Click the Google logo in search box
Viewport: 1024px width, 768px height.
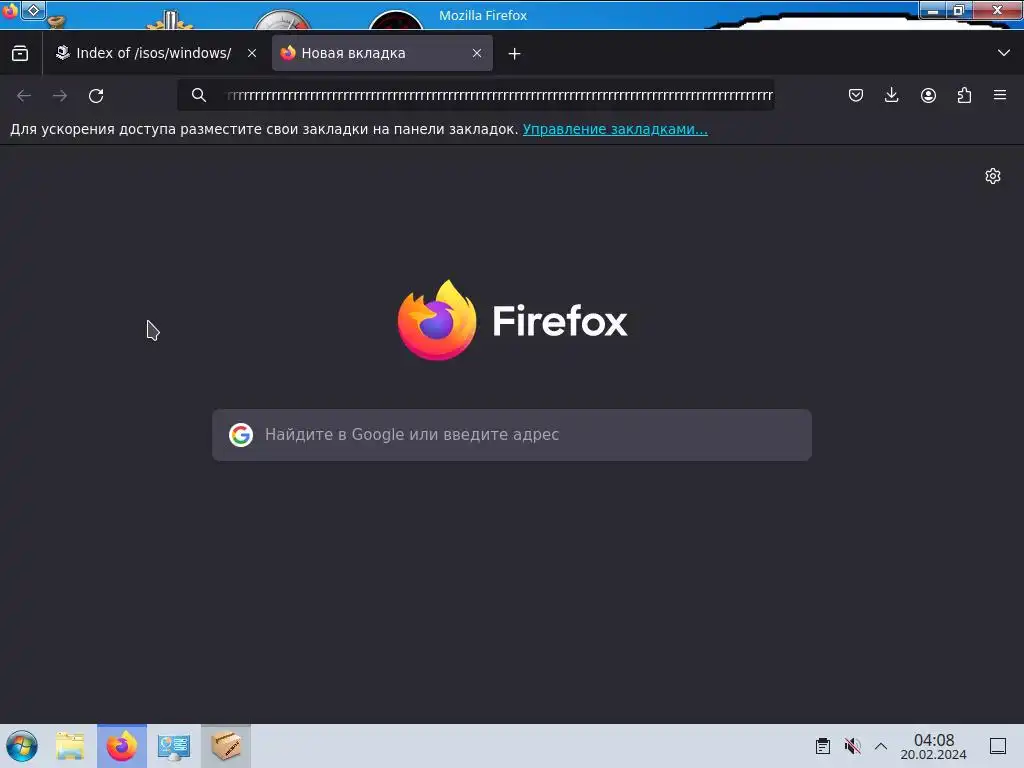click(241, 435)
